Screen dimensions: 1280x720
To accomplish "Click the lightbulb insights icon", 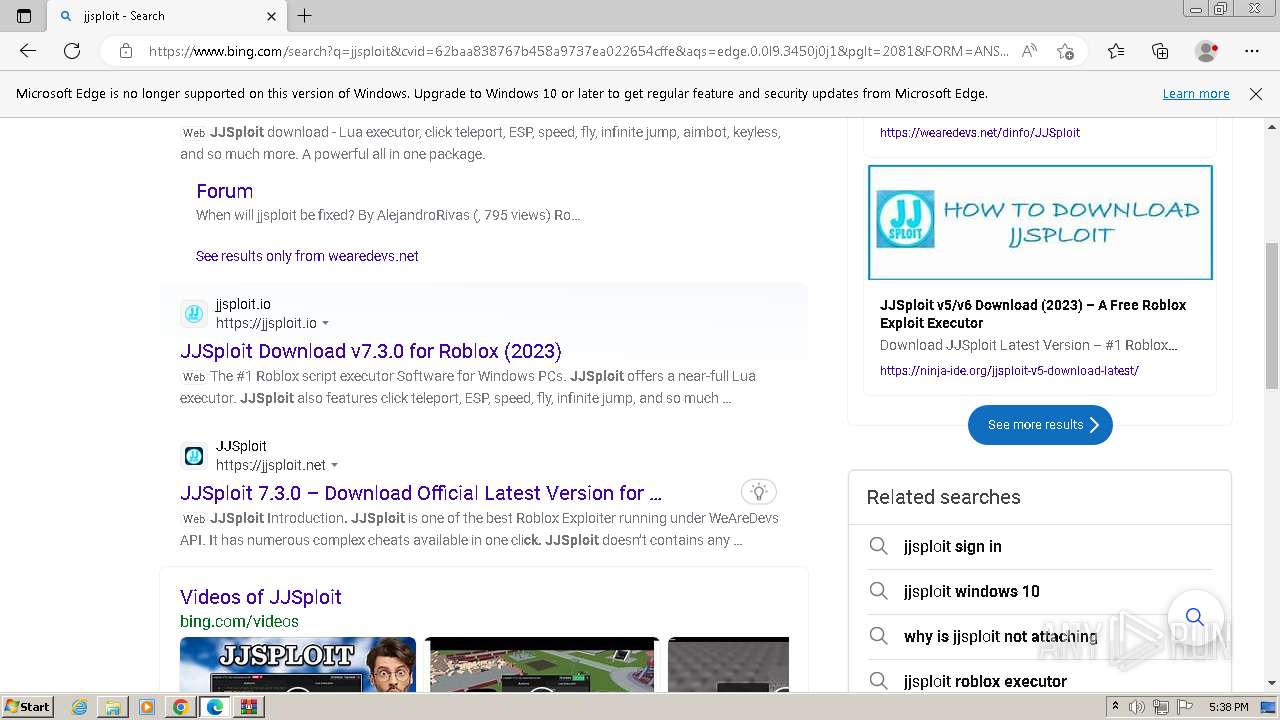I will [759, 491].
